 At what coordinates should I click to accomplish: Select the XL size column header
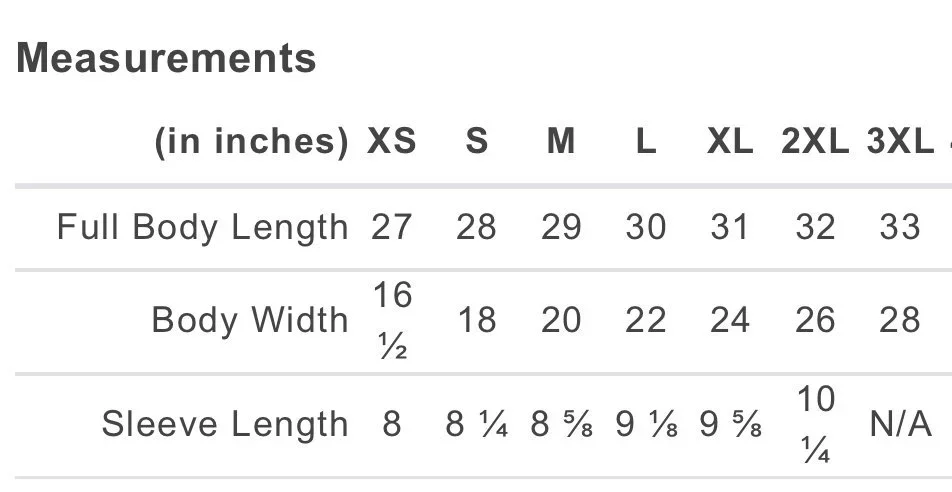(x=730, y=142)
